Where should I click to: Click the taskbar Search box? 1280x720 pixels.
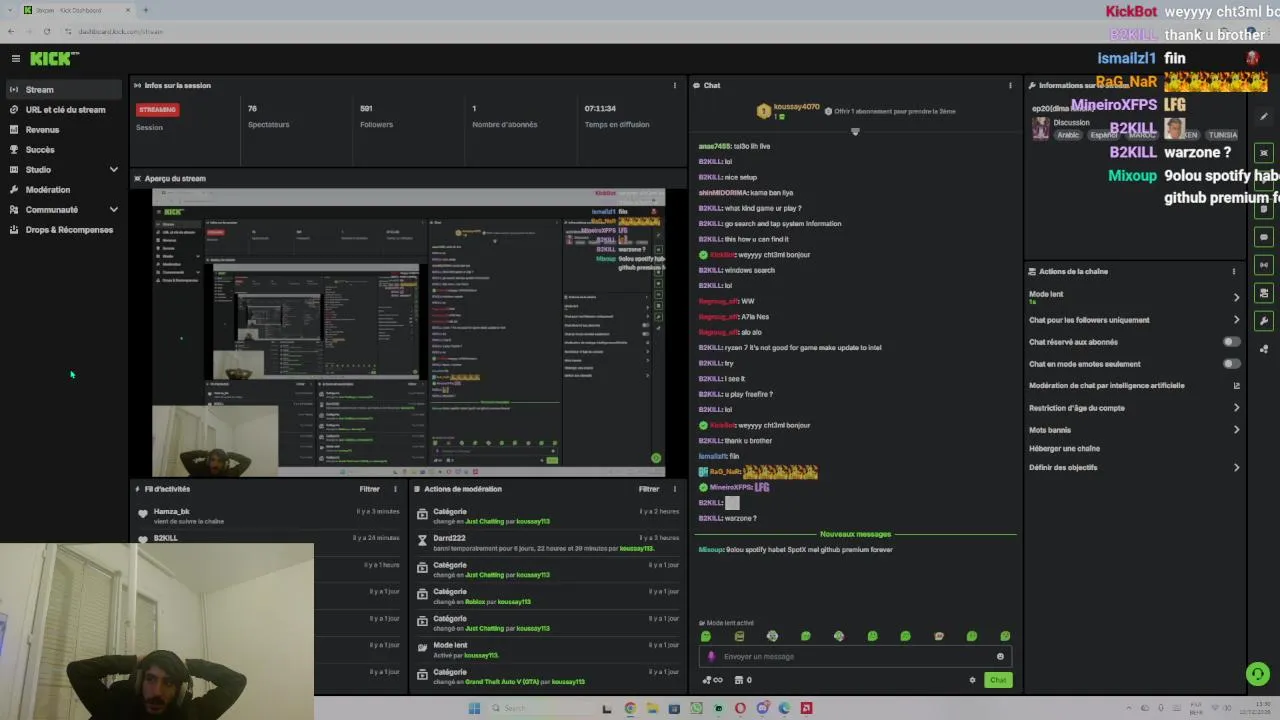pyautogui.click(x=540, y=708)
